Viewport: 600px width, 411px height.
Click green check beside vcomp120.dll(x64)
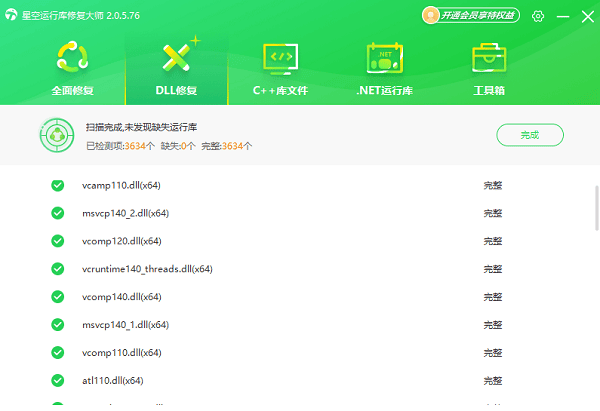[x=58, y=241]
